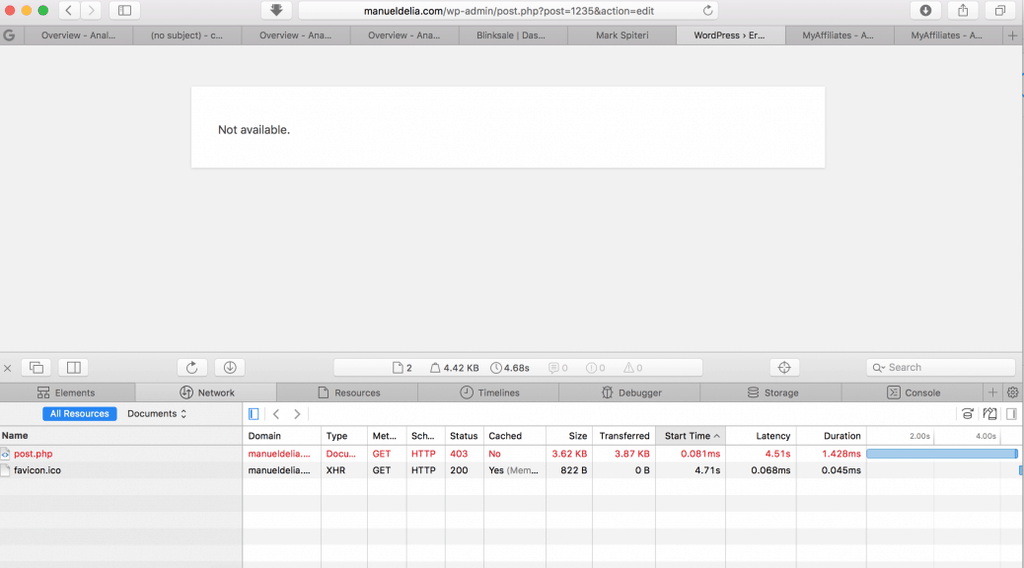Image resolution: width=1024 pixels, height=568 pixels.
Task: Toggle the Safari sidebar button
Action: tap(124, 10)
